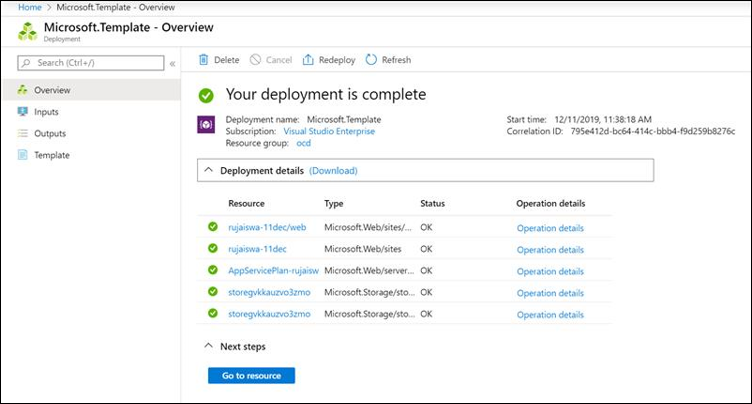The height and width of the screenshot is (404, 752).
Task: Click the Download deployment details link
Action: (x=333, y=171)
